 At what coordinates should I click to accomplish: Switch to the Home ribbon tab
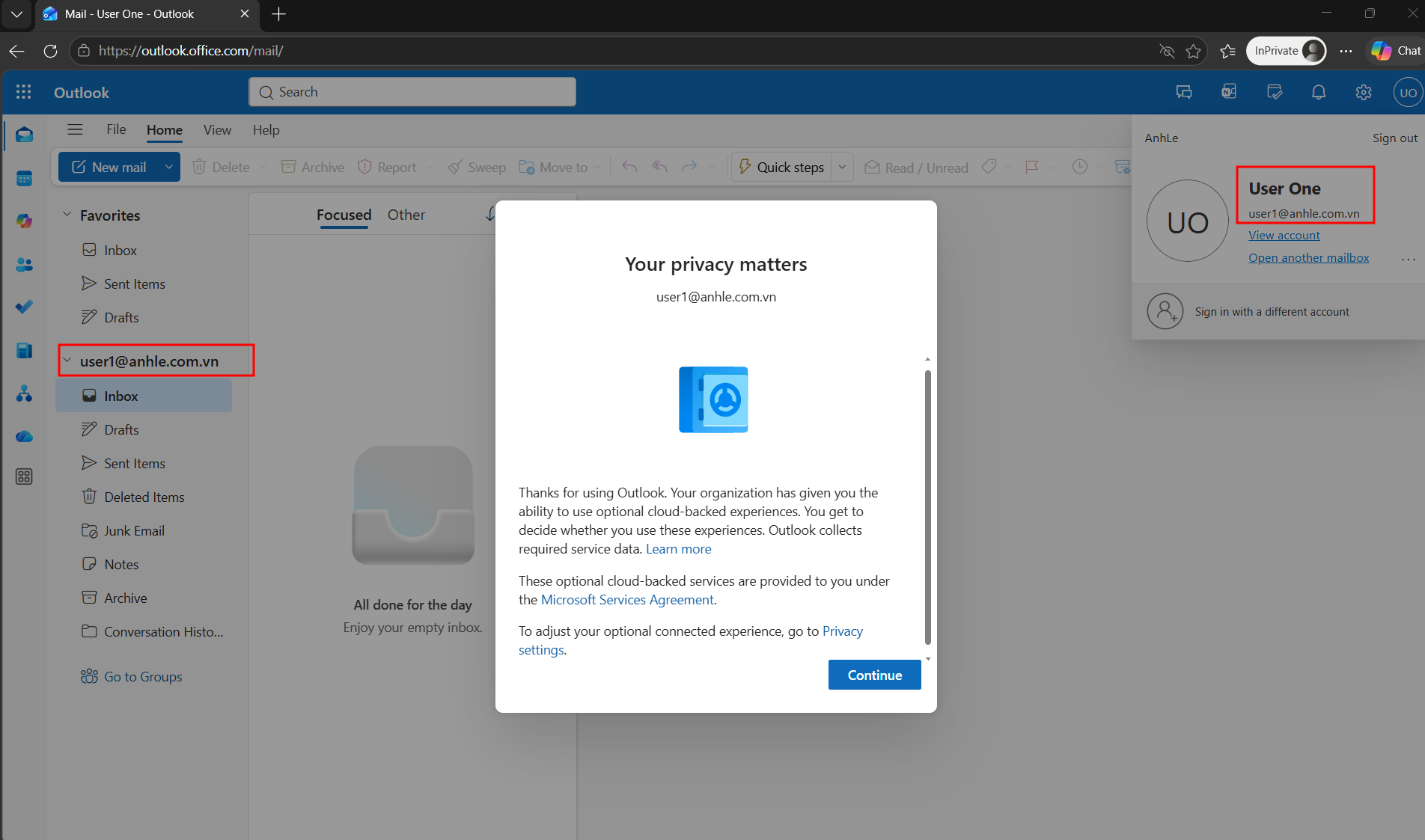pos(165,129)
